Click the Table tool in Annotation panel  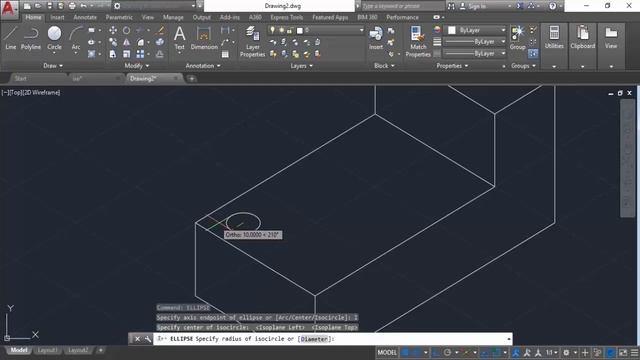225,54
